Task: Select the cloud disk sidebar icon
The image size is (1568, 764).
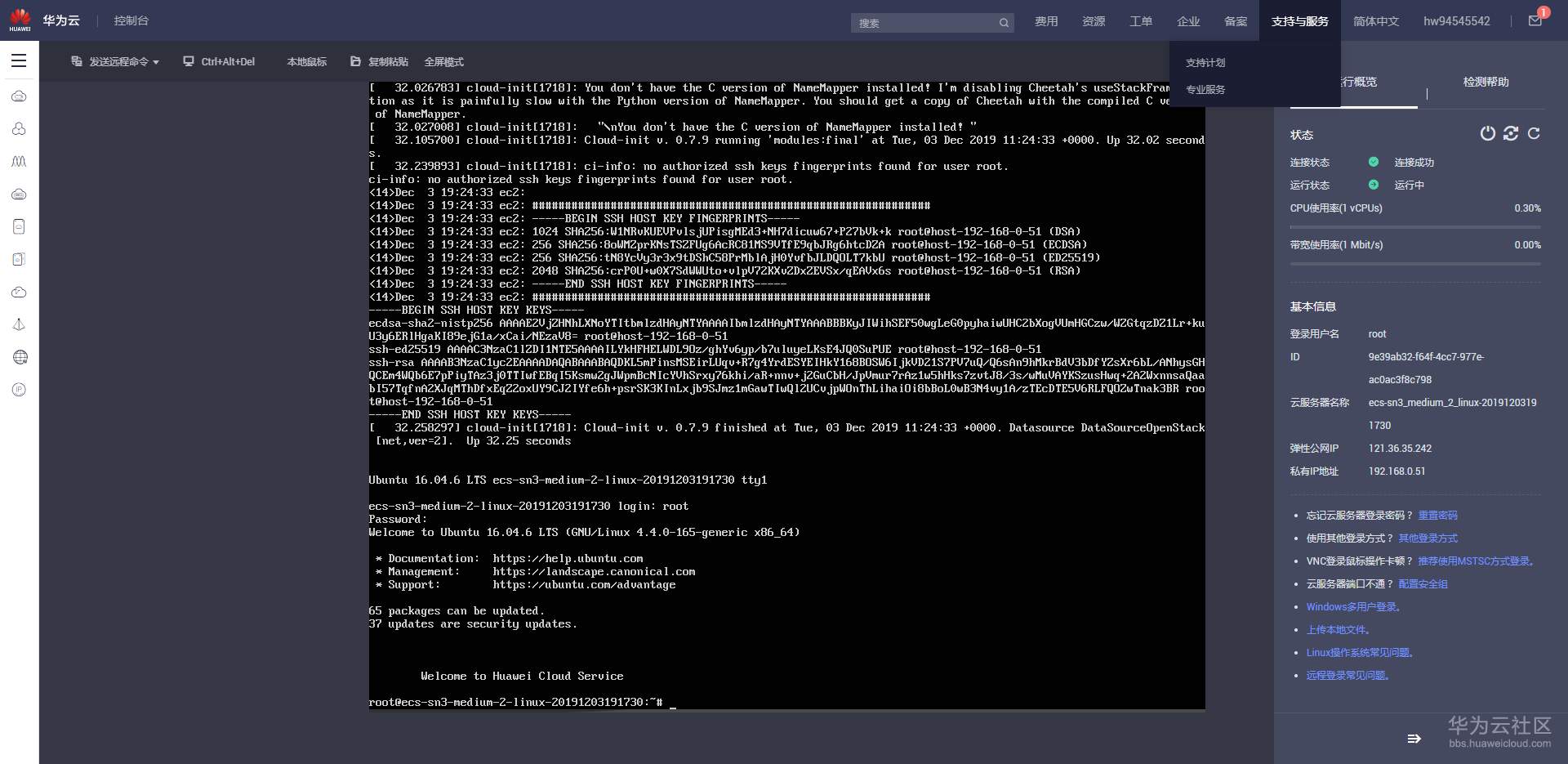Action: point(19,194)
